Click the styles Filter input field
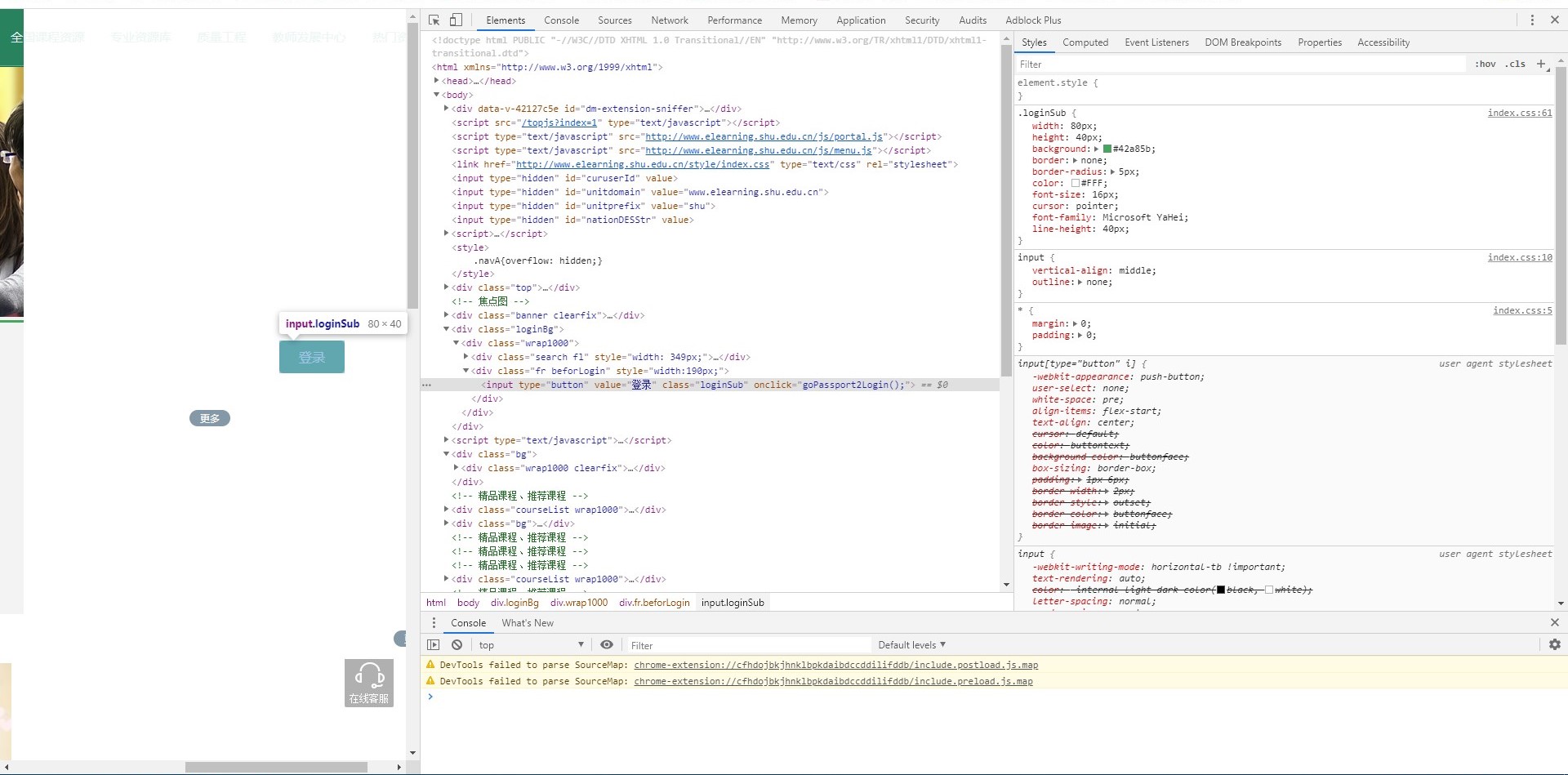The height and width of the screenshot is (775, 1568). click(1240, 64)
